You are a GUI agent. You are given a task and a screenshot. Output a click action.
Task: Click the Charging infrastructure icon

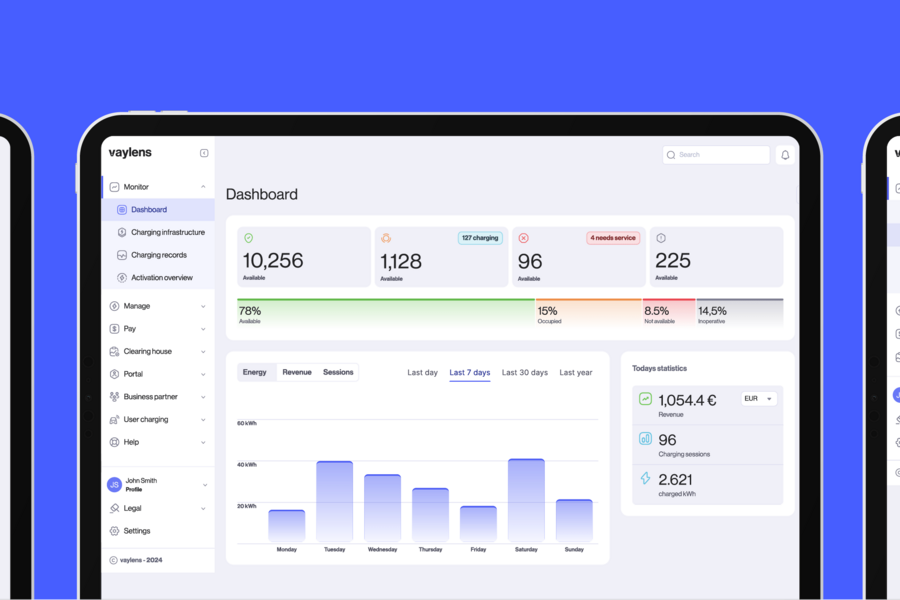coord(122,233)
